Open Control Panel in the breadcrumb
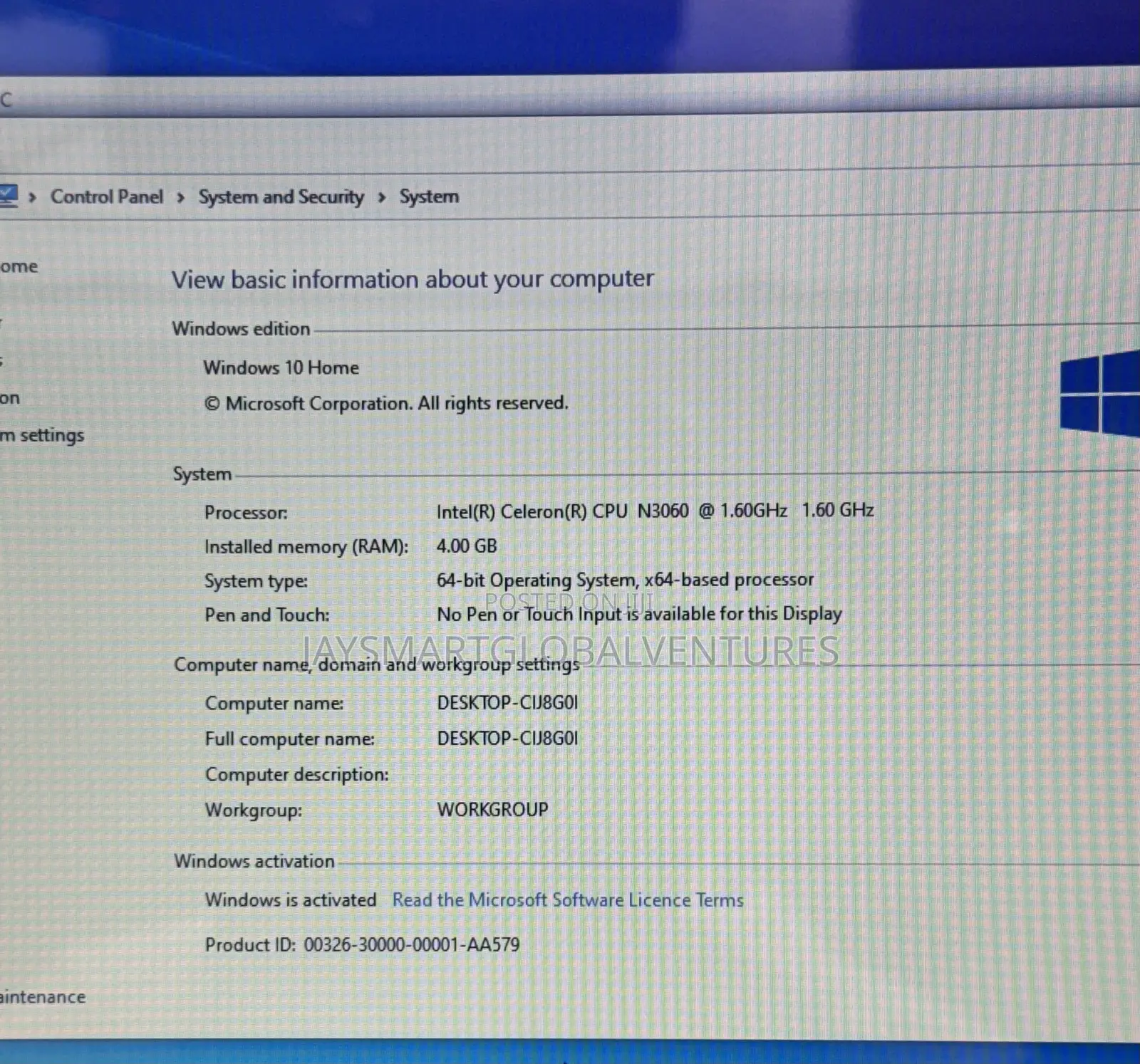 tap(107, 197)
